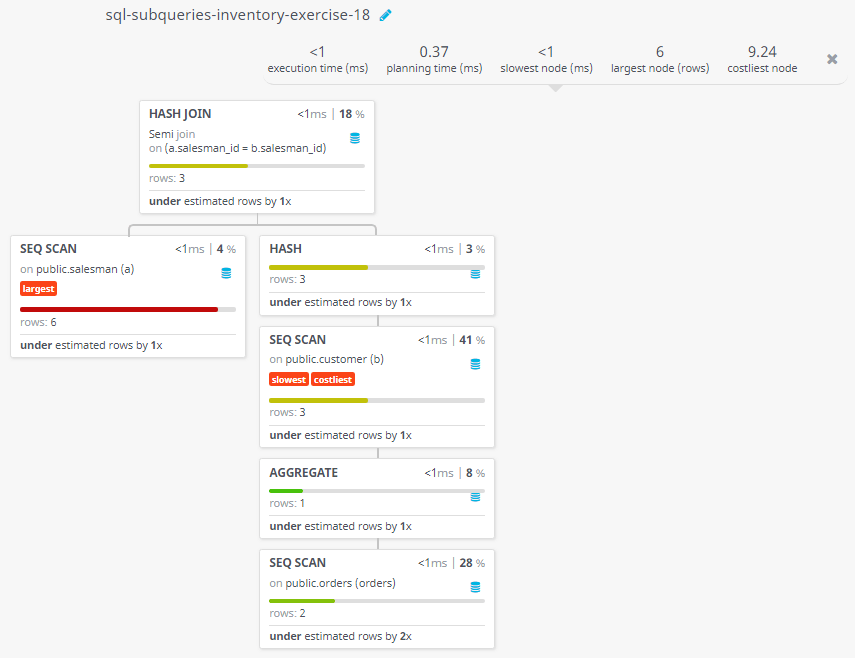Click the database icon in the orders Seq Scan node
Image resolution: width=855 pixels, height=658 pixels.
475,587
